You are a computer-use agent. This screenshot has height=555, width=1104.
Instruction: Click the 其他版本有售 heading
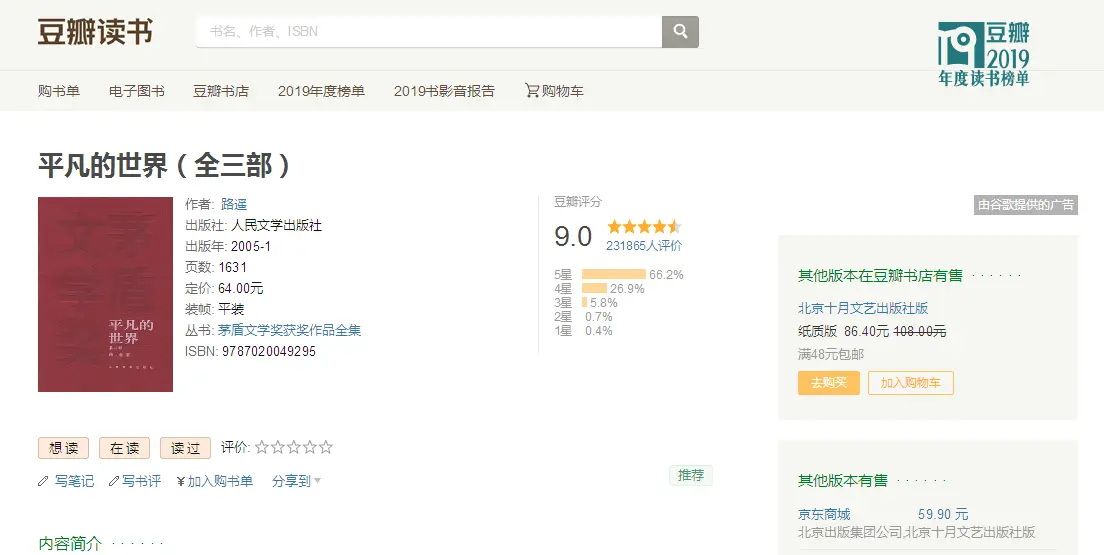click(843, 481)
